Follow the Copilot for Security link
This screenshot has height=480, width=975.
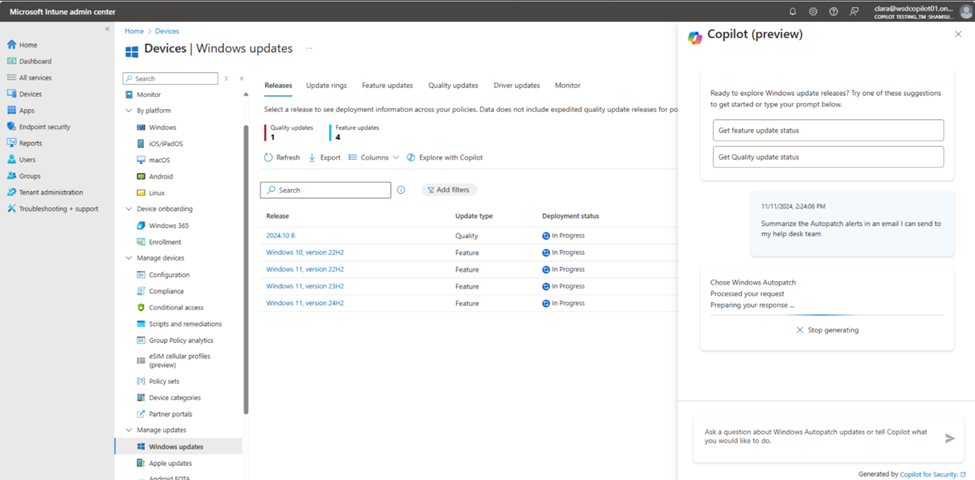[x=935, y=474]
